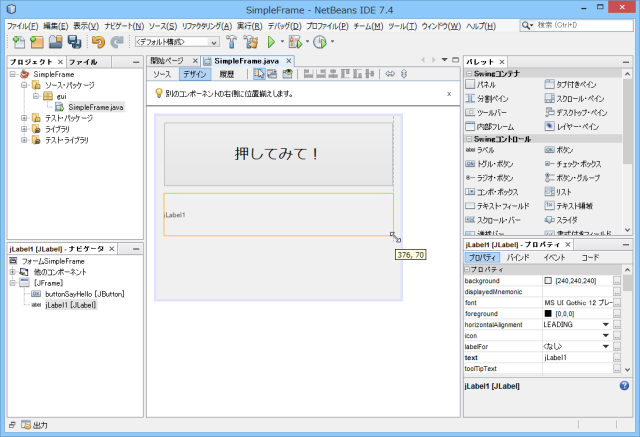Pick the Scroll Pane (スクロール・ペイン) container
The image size is (640, 437).
pos(575,98)
